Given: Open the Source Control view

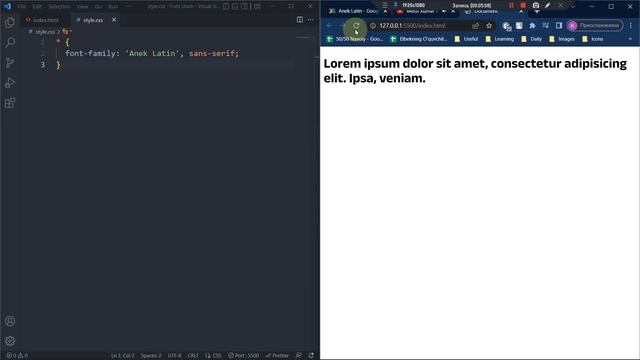Looking at the screenshot, I should (x=10, y=62).
